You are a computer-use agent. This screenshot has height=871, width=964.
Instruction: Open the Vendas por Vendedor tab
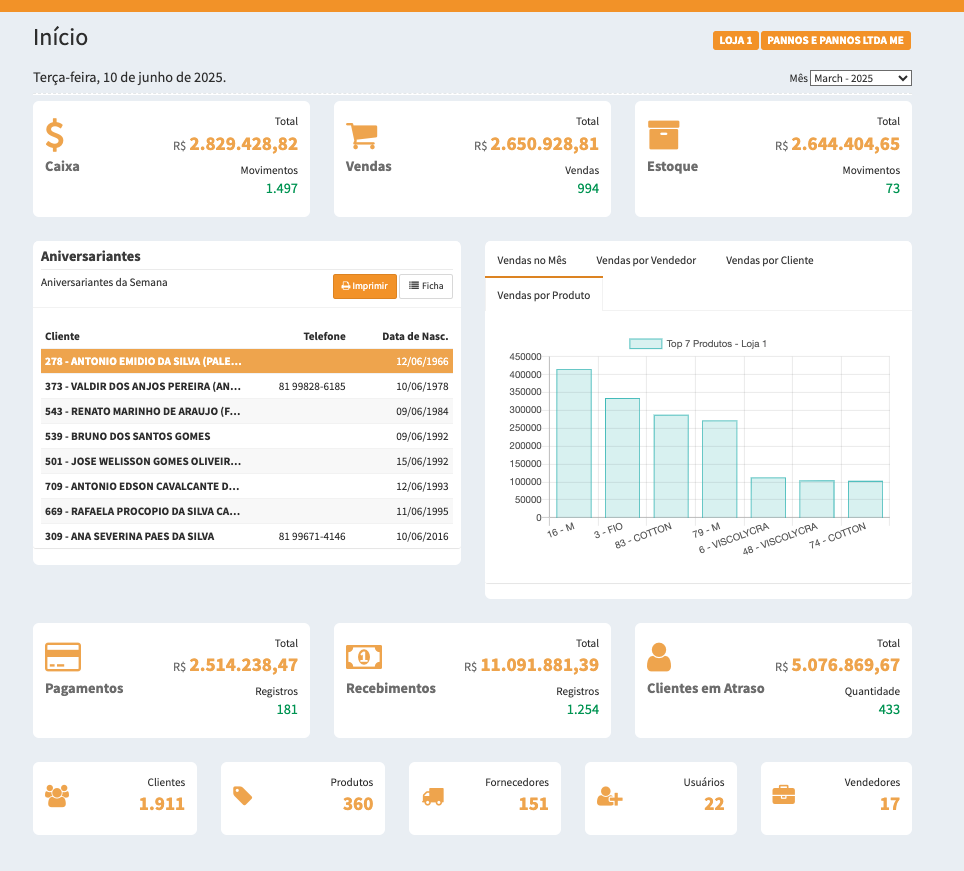pos(646,260)
